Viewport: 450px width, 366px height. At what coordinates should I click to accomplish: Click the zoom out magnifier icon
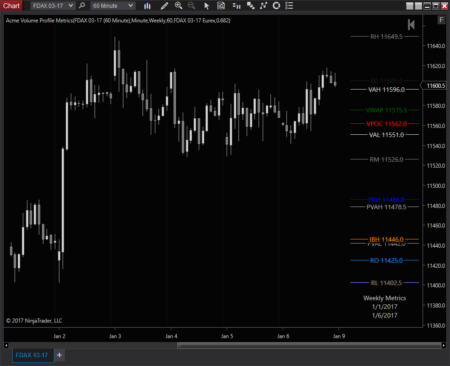point(191,6)
